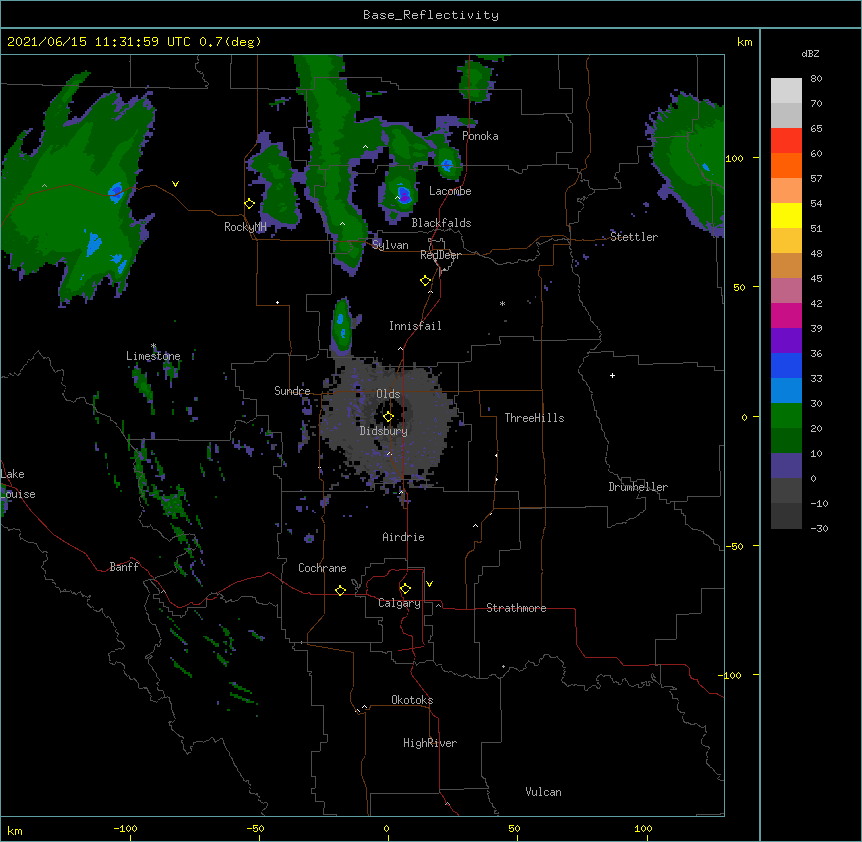
Task: Click the asterisk marker just above Limestone
Action: [153, 346]
